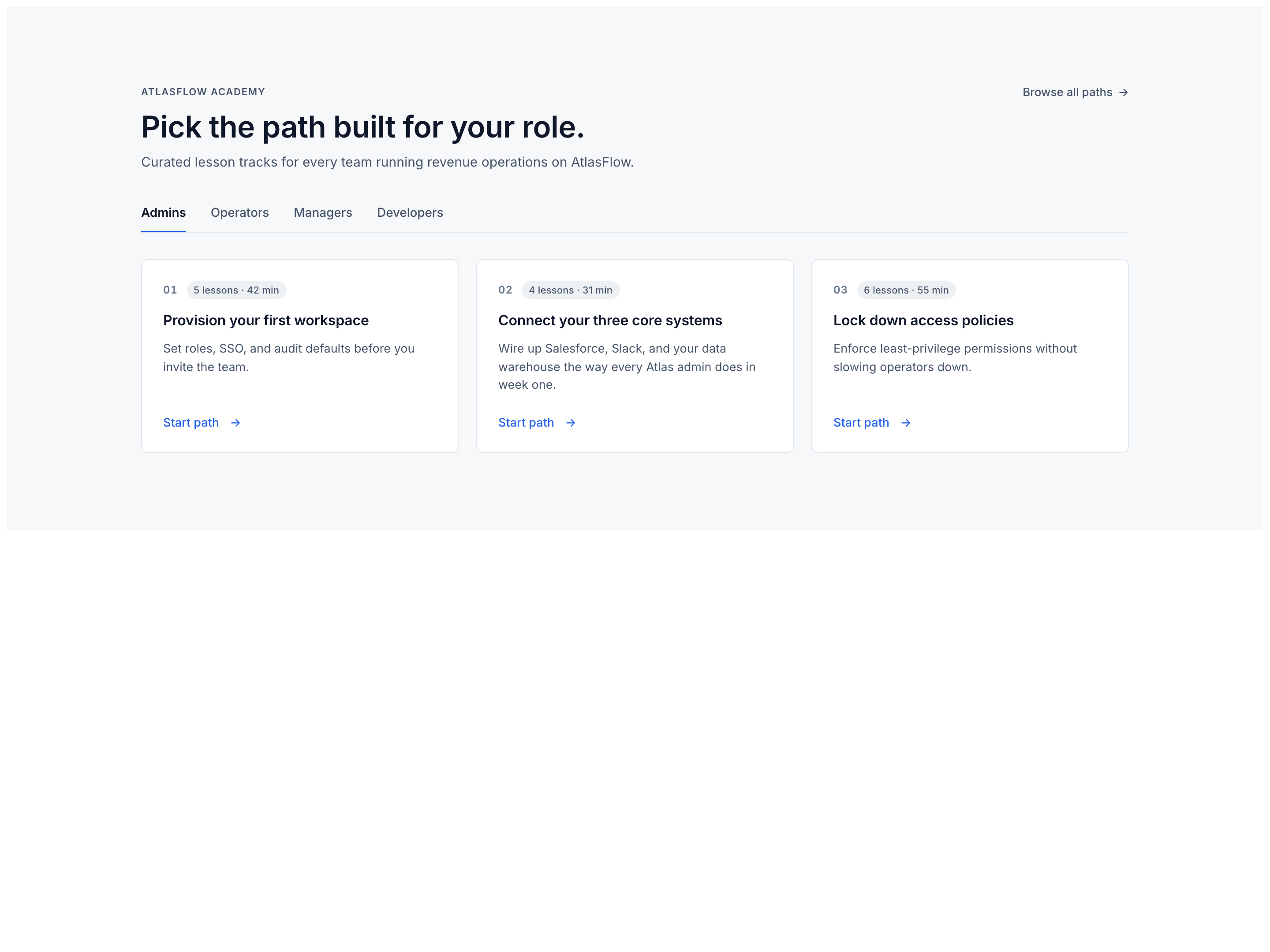Click the 01 card number
Viewport: 1270px width, 952px height.
click(x=170, y=290)
